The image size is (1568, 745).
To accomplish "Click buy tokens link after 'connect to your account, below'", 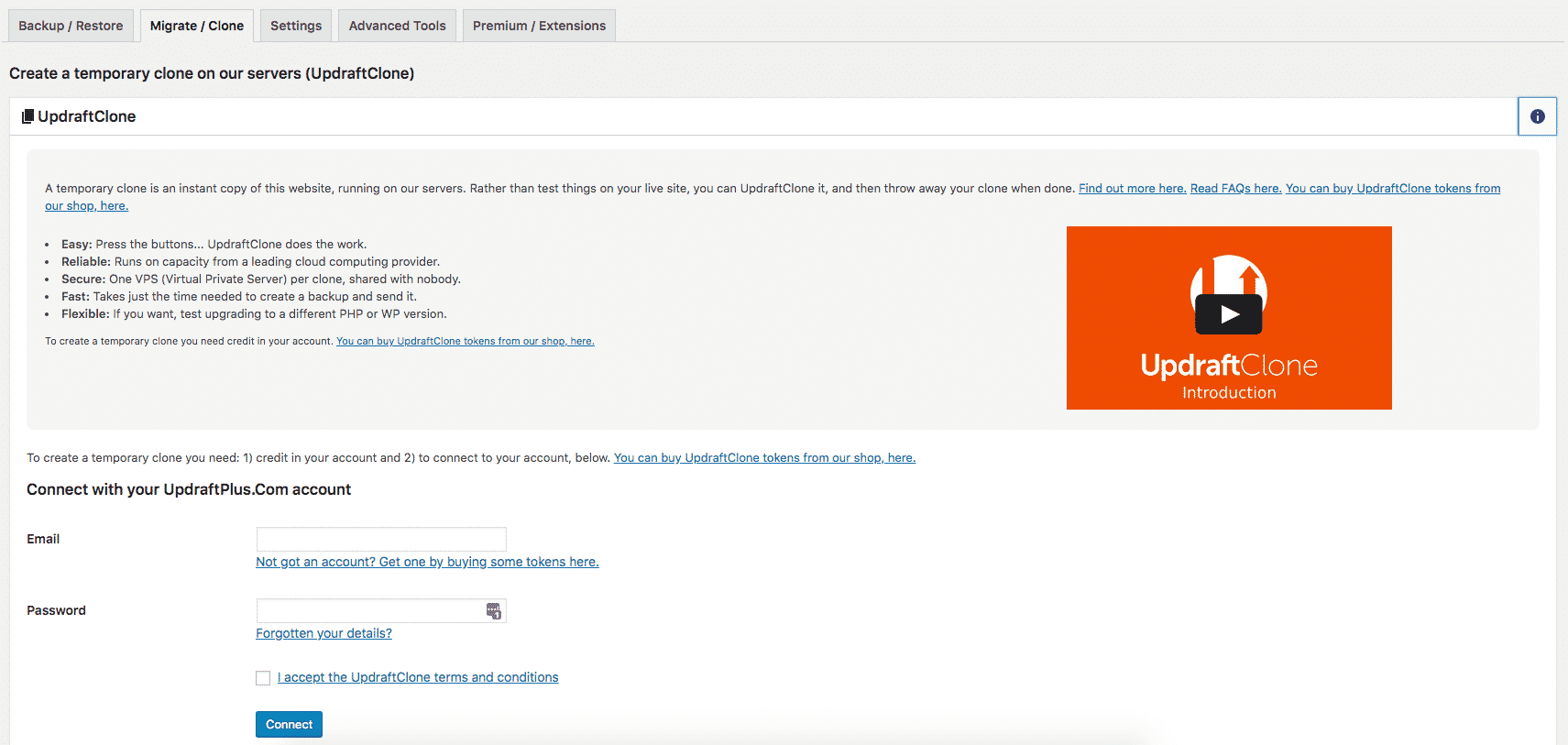I will 764,457.
